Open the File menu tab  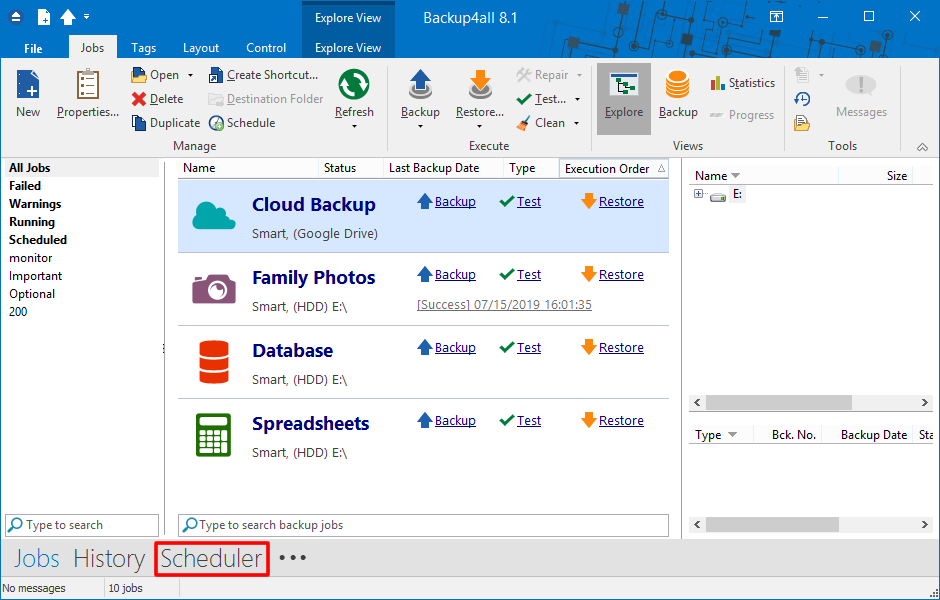coord(33,48)
